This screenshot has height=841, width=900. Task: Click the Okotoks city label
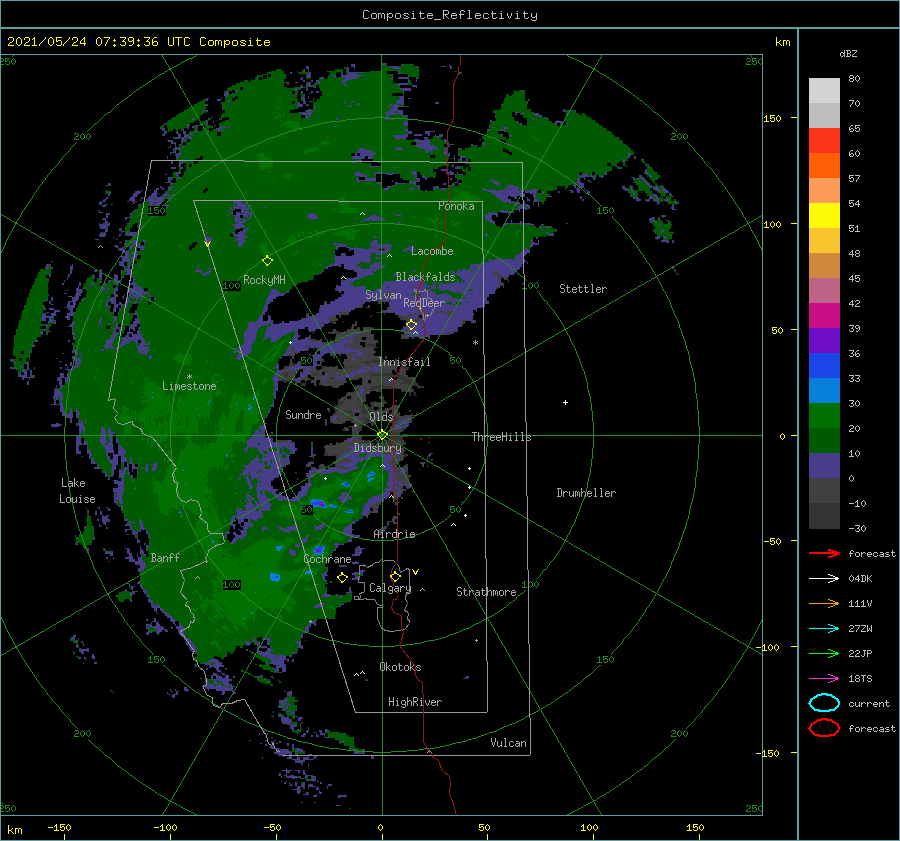pos(400,667)
